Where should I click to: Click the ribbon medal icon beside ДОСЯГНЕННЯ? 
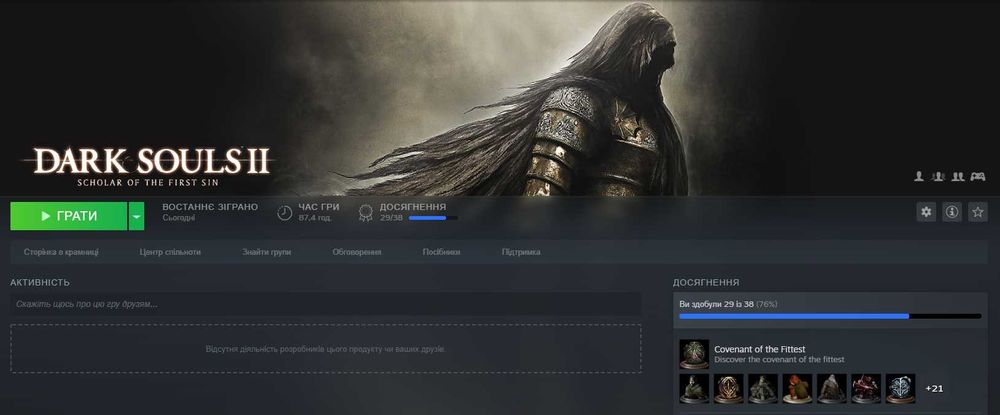[x=365, y=213]
